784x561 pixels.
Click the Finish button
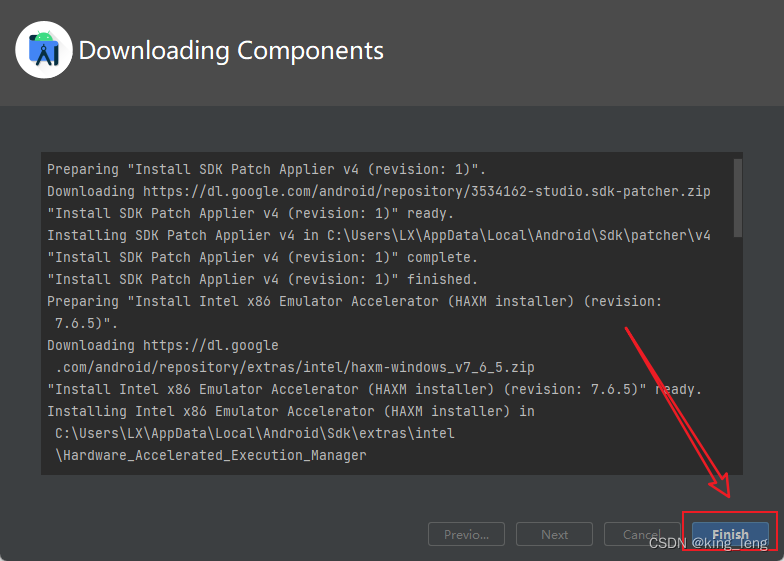click(x=730, y=534)
